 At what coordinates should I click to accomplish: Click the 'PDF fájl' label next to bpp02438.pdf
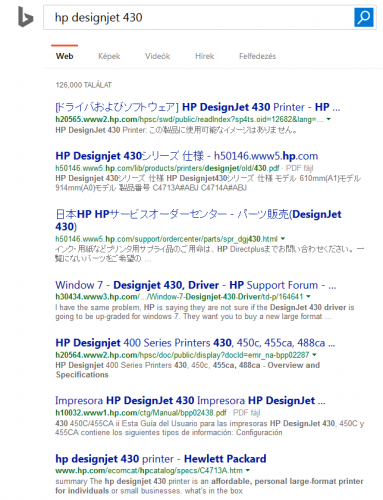pyautogui.click(x=247, y=413)
